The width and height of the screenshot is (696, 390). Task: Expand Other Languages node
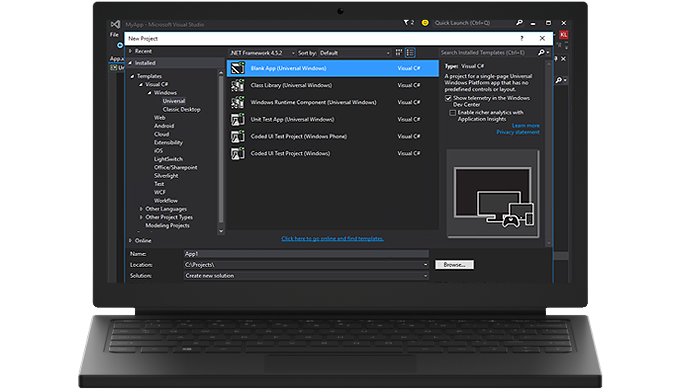click(x=141, y=209)
